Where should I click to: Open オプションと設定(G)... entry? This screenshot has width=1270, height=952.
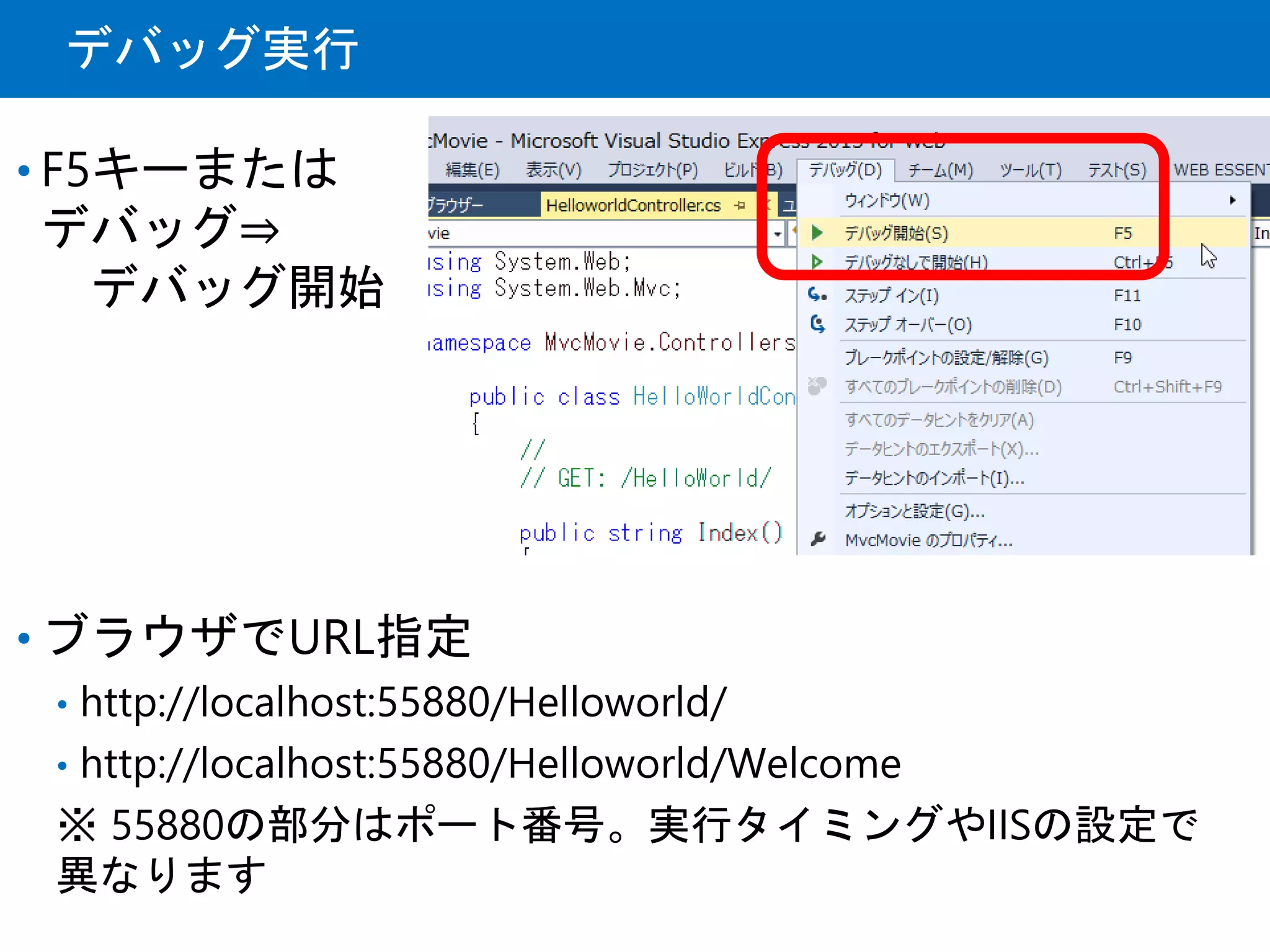[x=1023, y=511]
